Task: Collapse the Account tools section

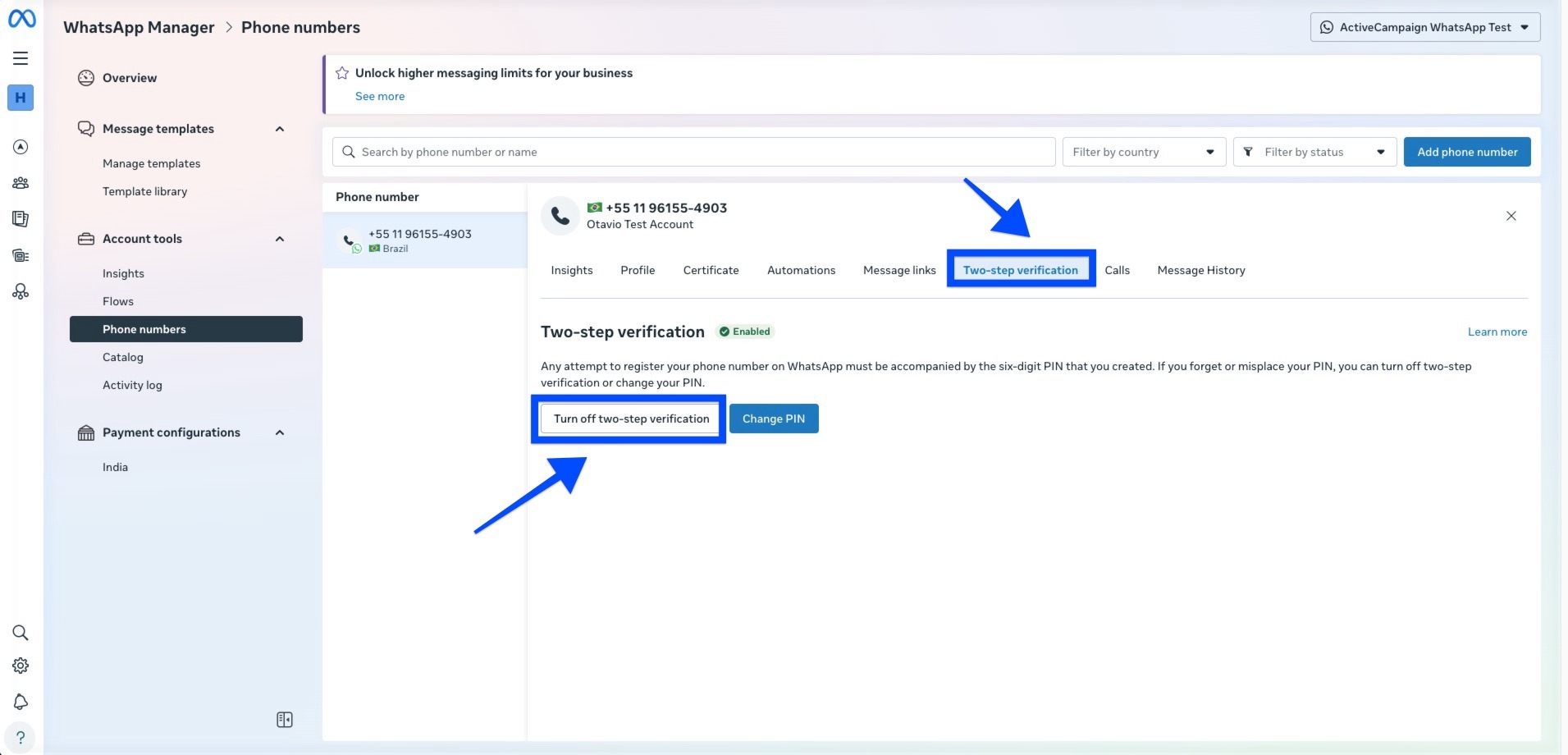Action: click(280, 239)
